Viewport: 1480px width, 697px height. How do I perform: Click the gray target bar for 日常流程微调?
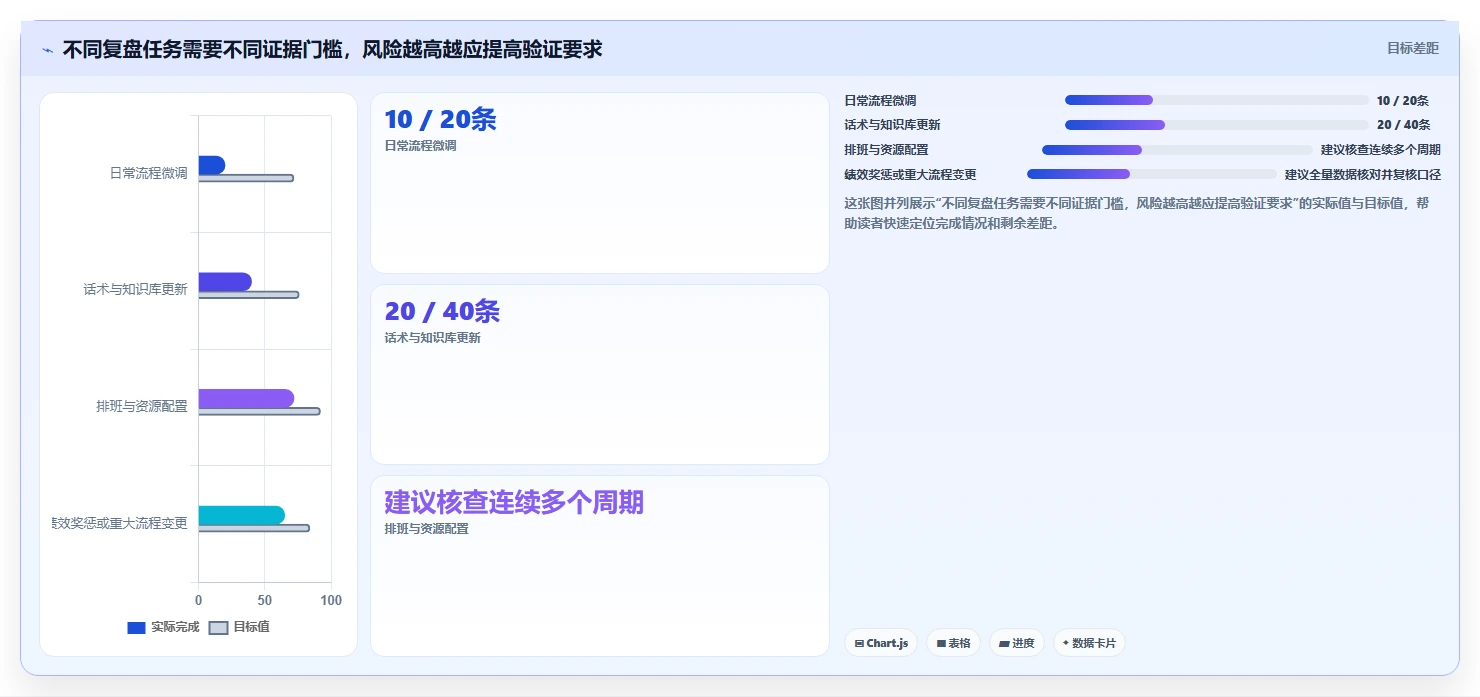[x=246, y=178]
